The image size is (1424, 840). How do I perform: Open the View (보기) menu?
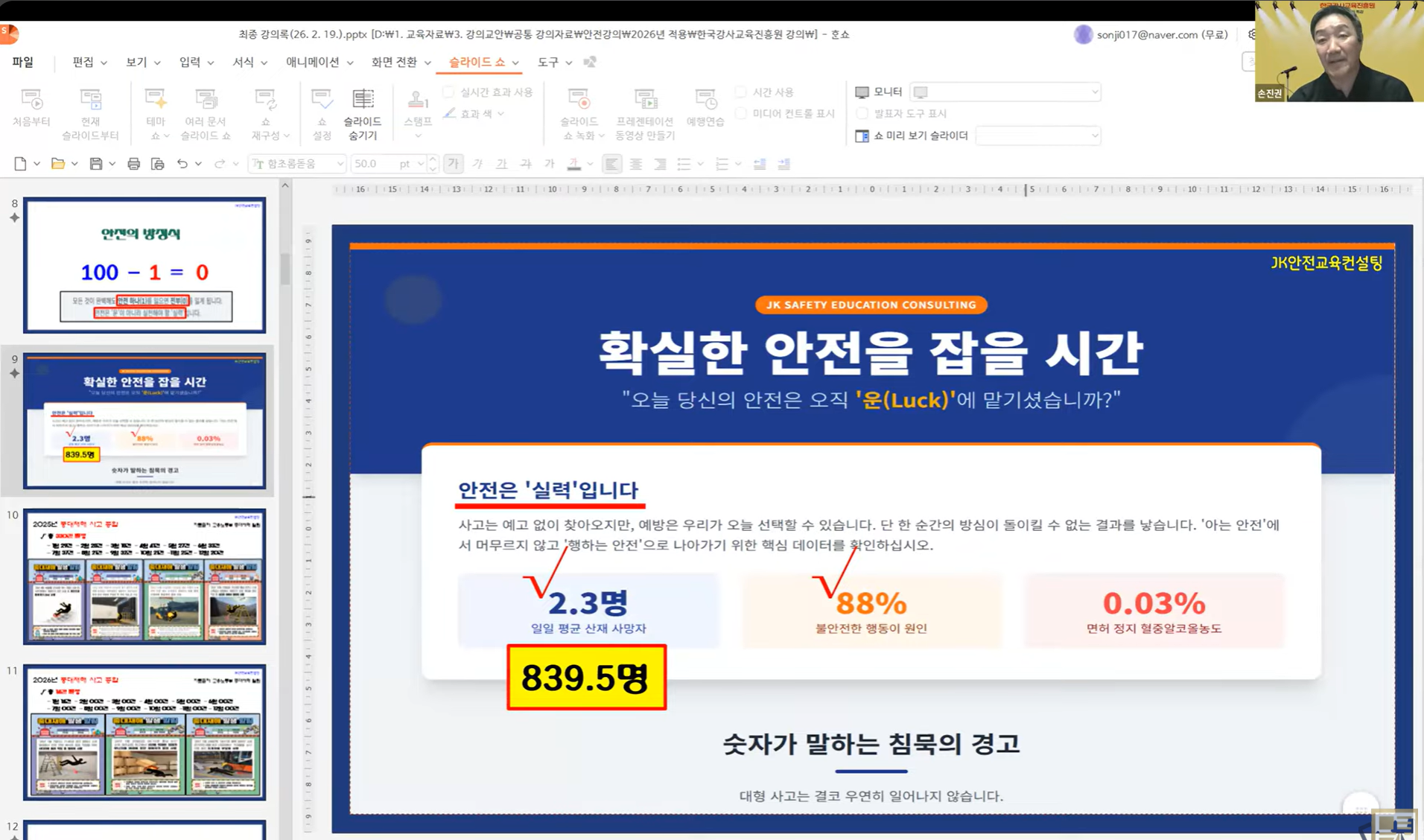(x=143, y=63)
